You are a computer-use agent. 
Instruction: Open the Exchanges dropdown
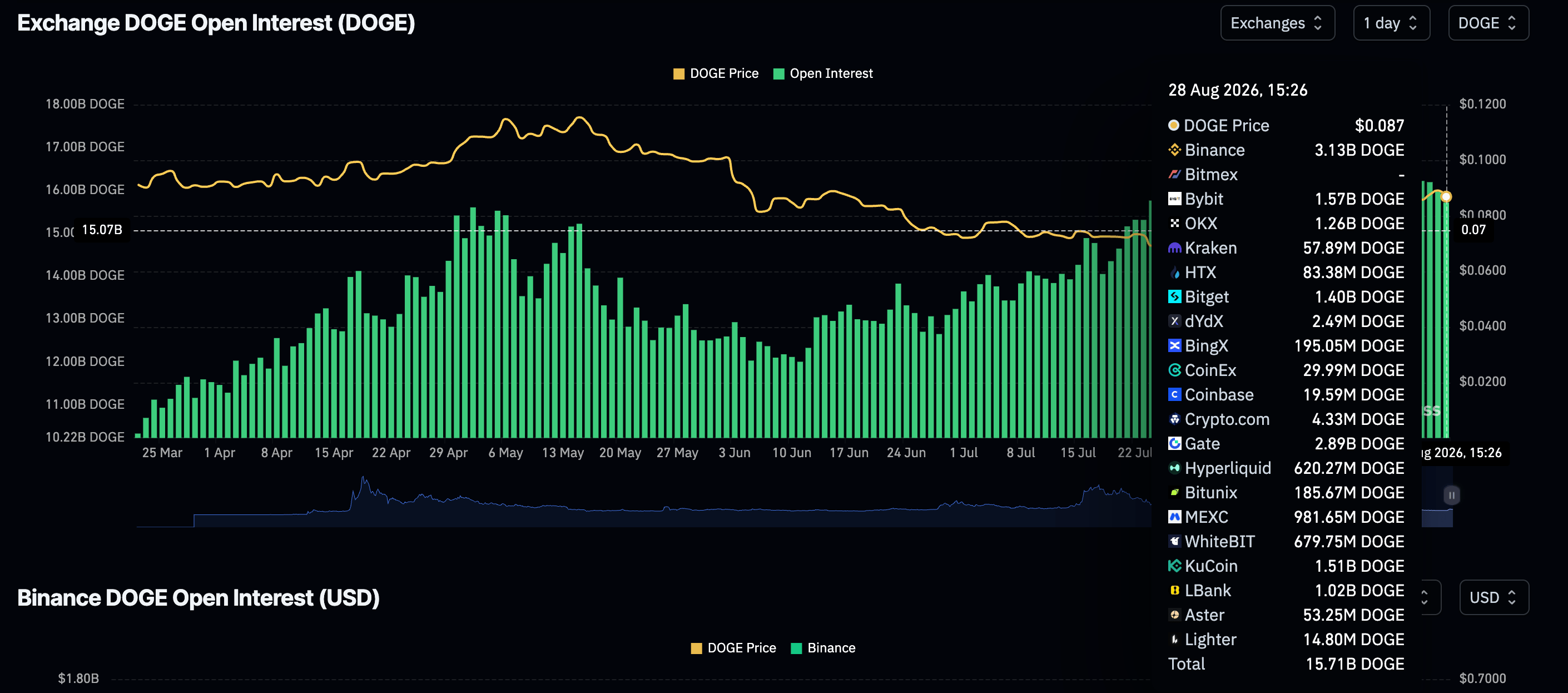[1277, 23]
